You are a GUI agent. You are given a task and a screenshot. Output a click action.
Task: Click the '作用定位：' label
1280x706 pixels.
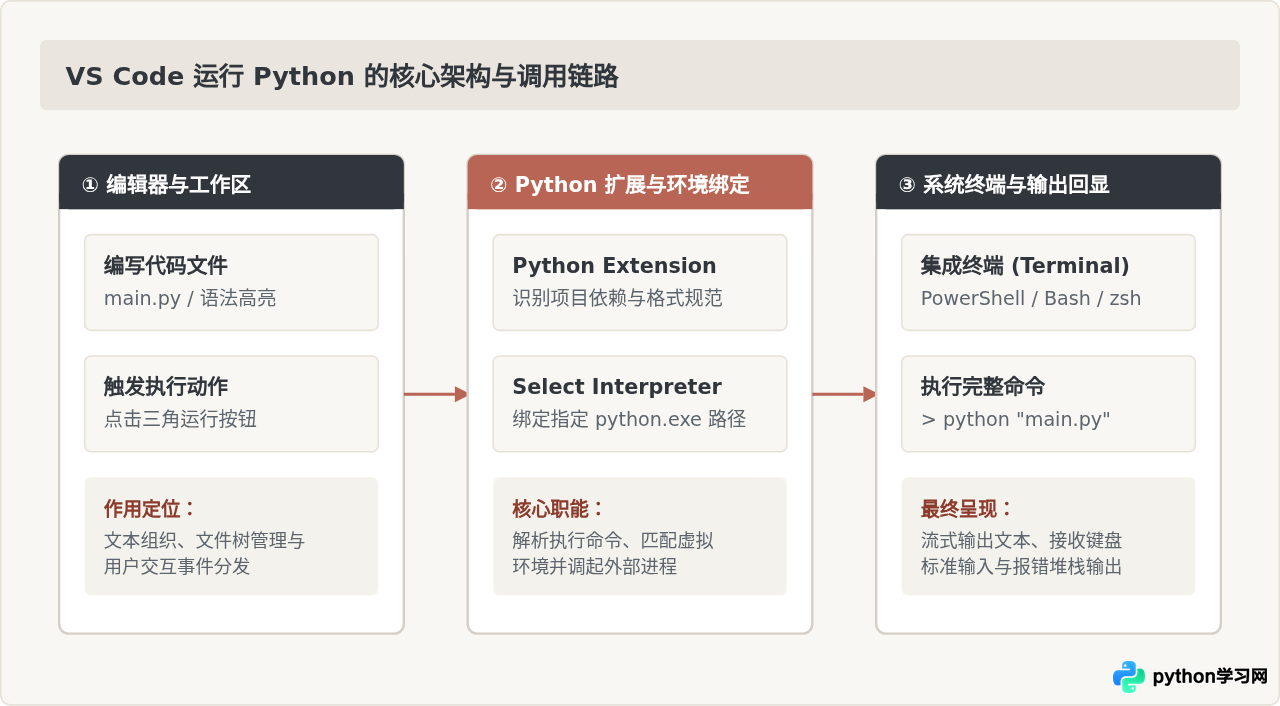[x=151, y=508]
